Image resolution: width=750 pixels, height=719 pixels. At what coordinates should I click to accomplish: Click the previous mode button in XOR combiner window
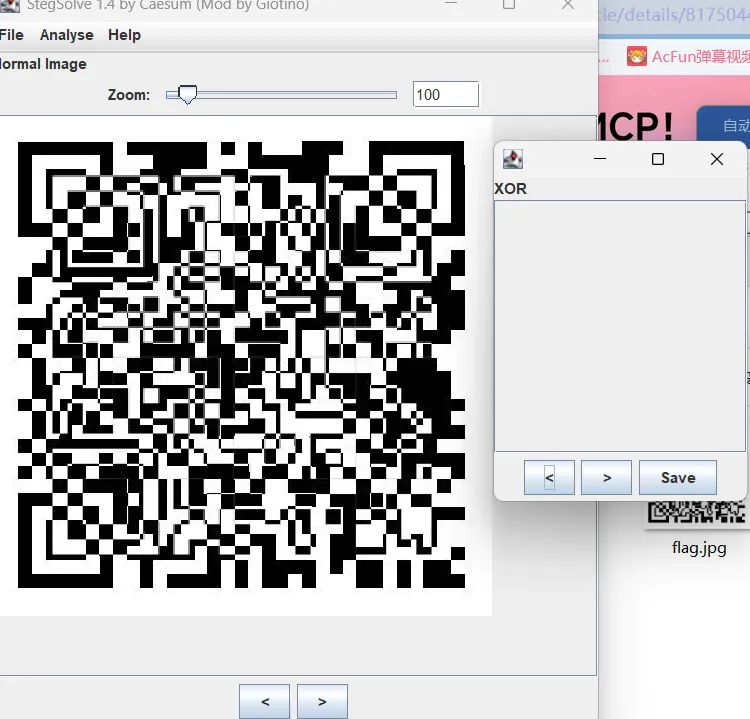click(549, 477)
